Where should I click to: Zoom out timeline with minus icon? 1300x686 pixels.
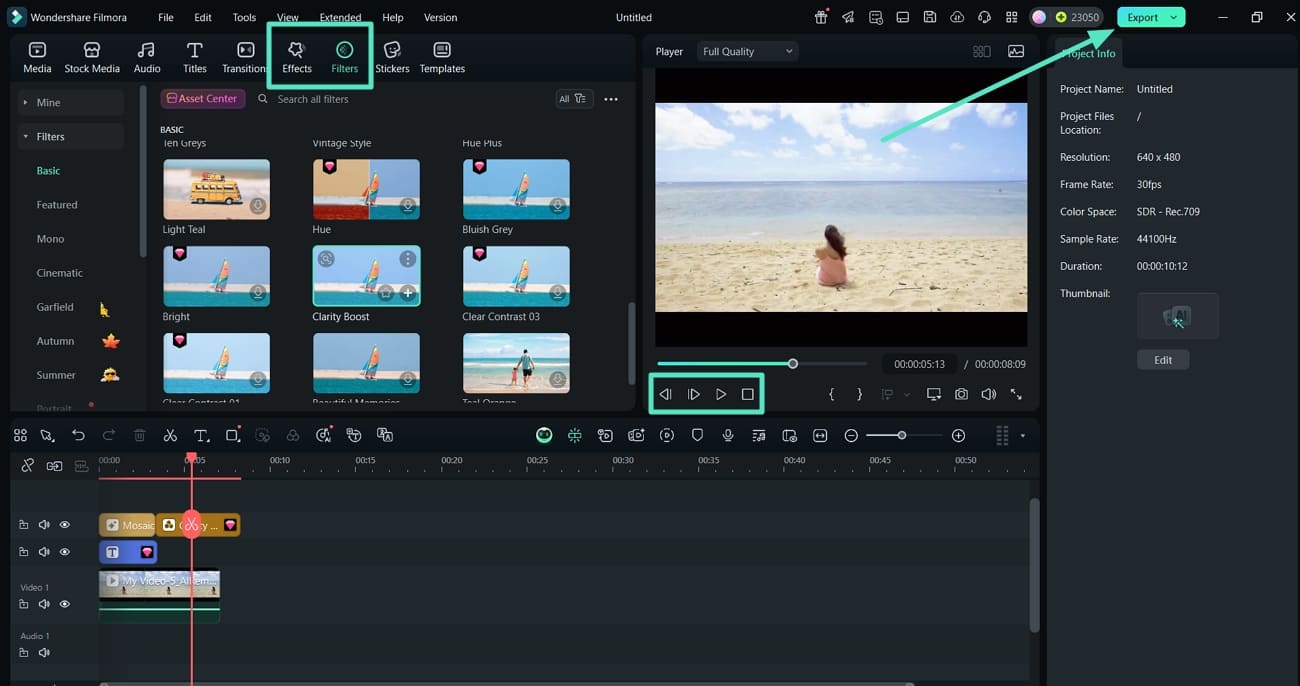pos(851,435)
